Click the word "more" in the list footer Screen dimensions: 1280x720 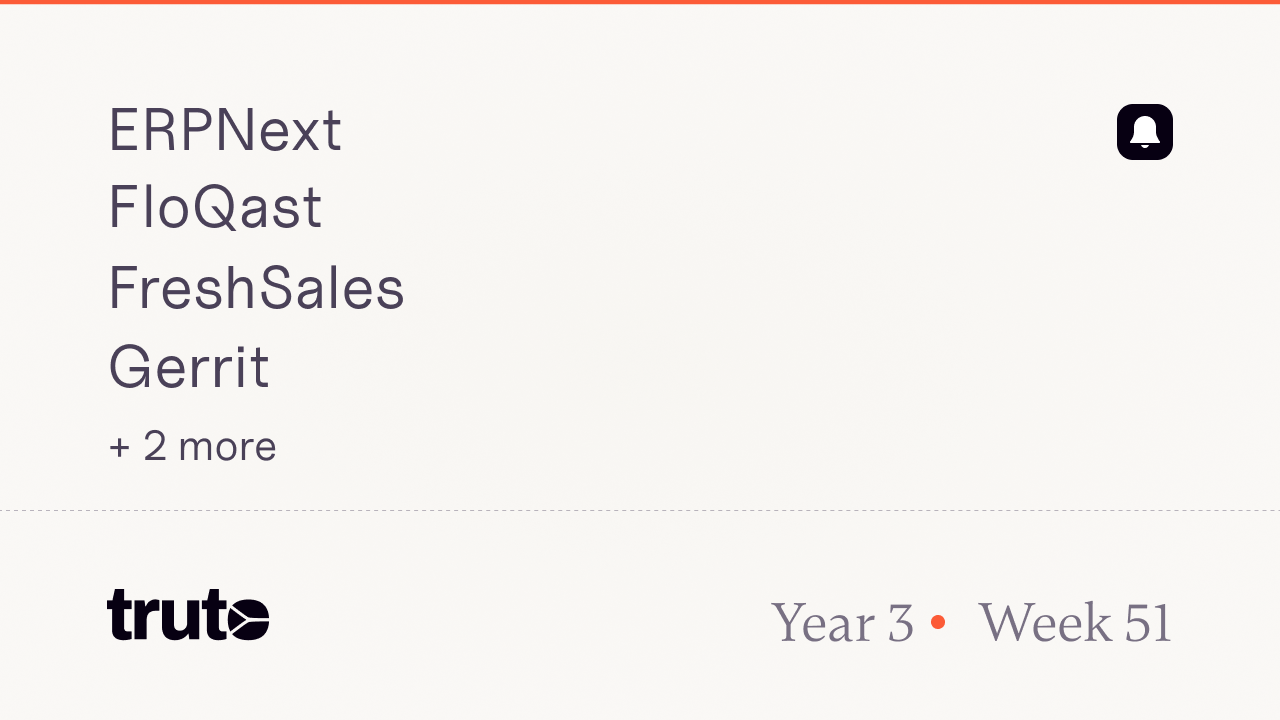coord(226,447)
